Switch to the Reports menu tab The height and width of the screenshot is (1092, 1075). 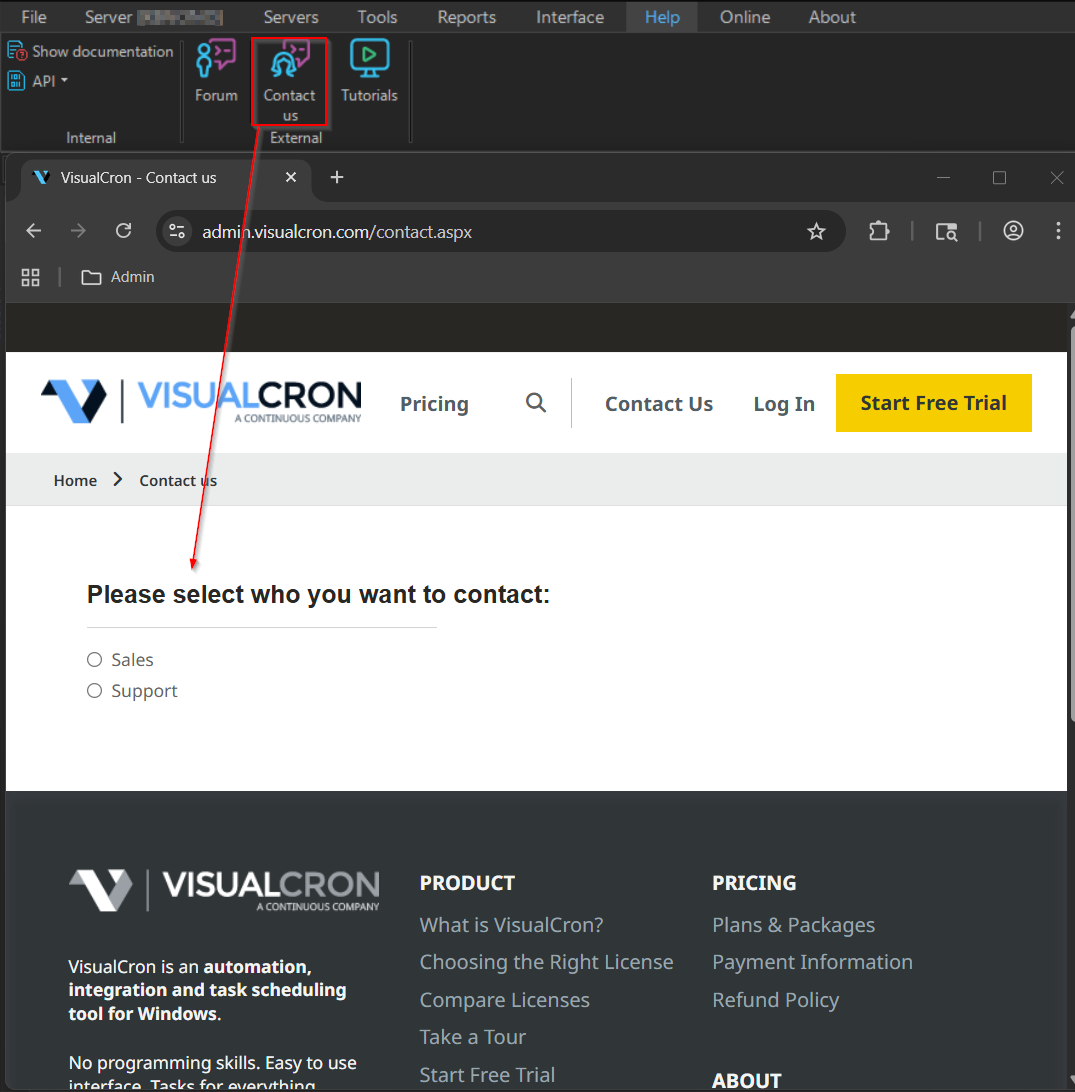(466, 17)
